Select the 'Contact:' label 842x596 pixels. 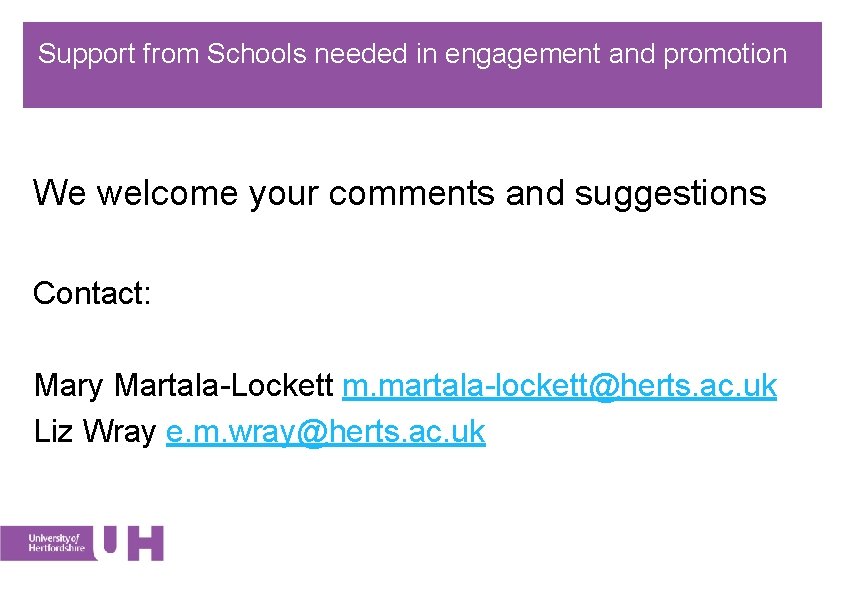coord(92,293)
